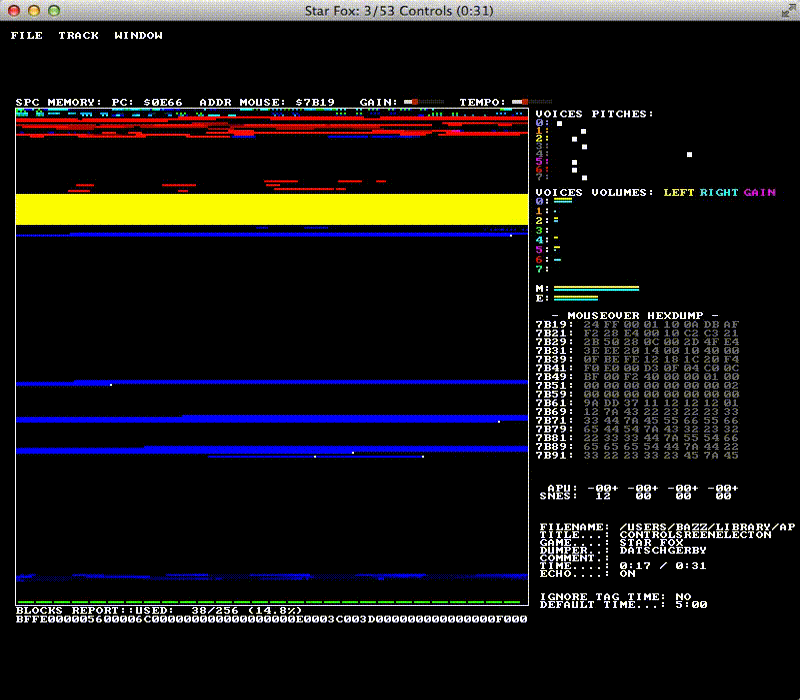Mute voice 0 in Voices Pitches

point(540,123)
